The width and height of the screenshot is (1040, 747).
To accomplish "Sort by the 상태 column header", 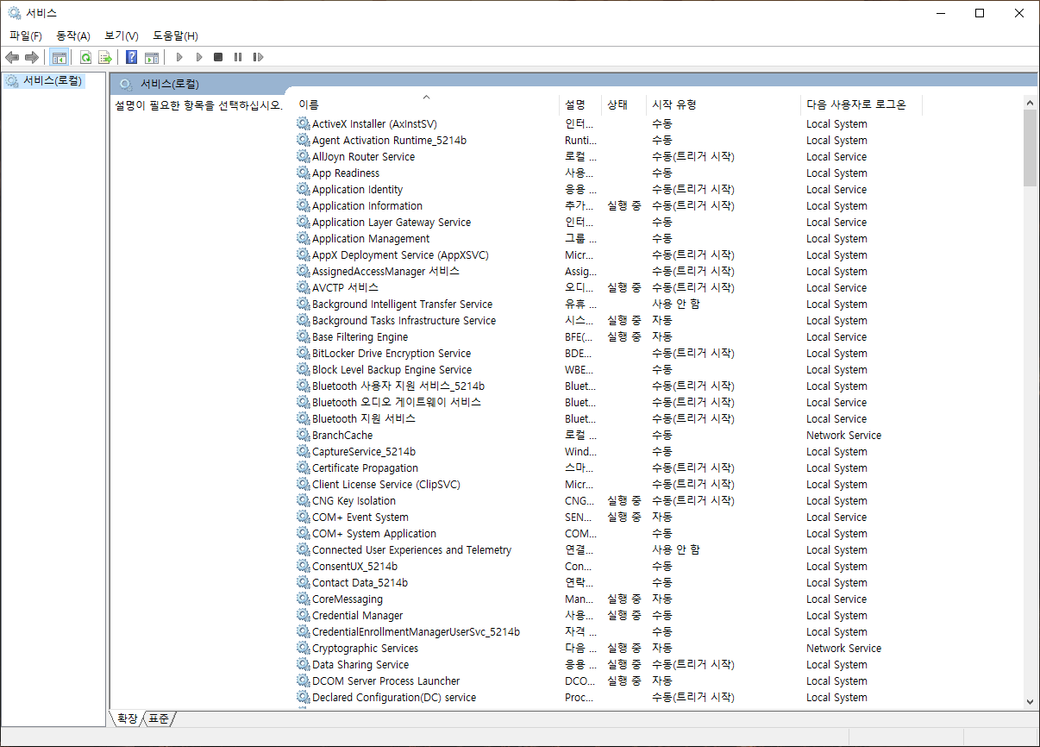I will click(x=617, y=104).
